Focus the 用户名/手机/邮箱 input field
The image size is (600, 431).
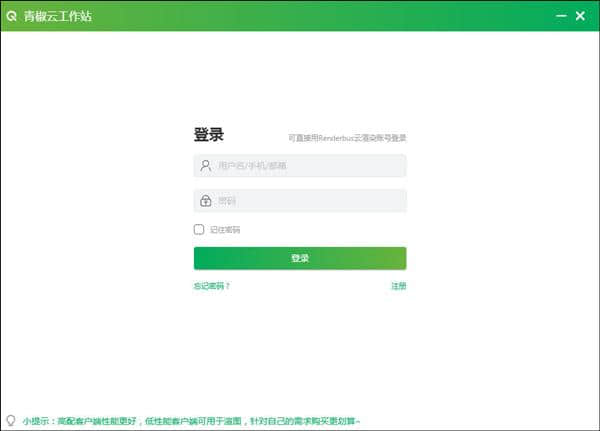[x=310, y=165]
